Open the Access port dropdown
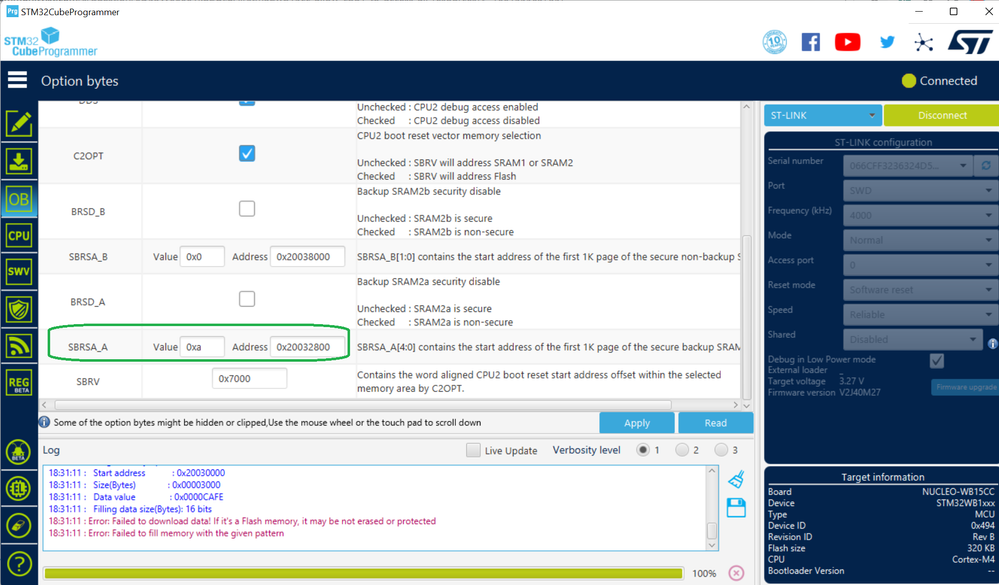Viewport: 999px width, 585px height. click(x=921, y=264)
